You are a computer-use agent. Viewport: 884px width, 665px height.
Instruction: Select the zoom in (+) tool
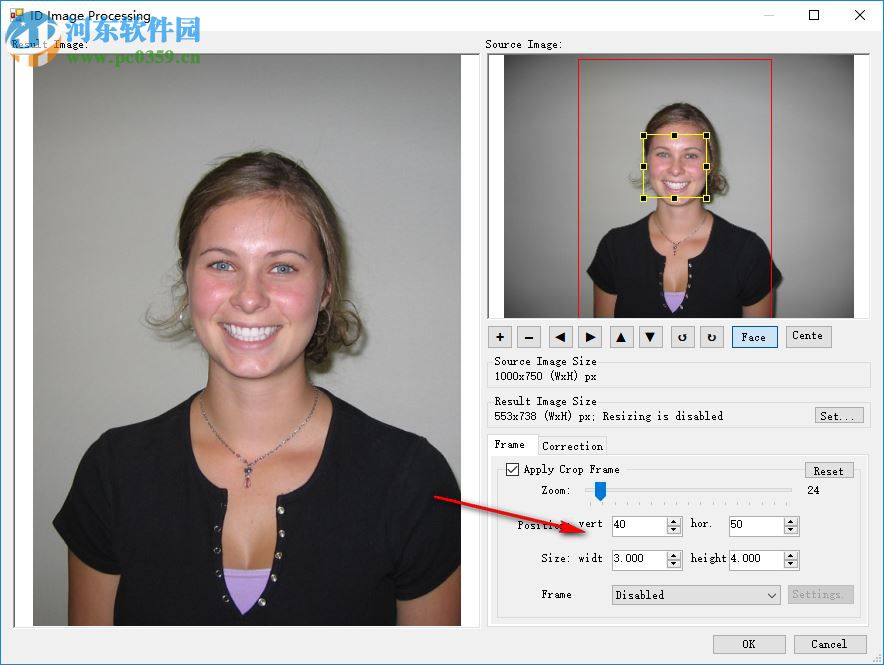[x=500, y=337]
